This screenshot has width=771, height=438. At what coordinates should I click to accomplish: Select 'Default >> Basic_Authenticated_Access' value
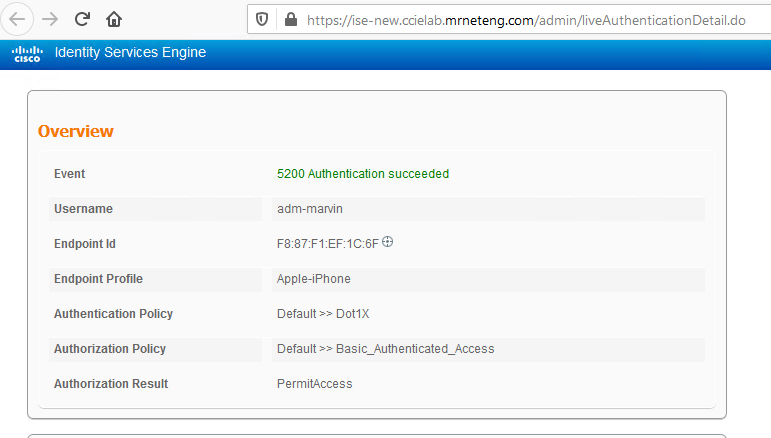tap(386, 349)
